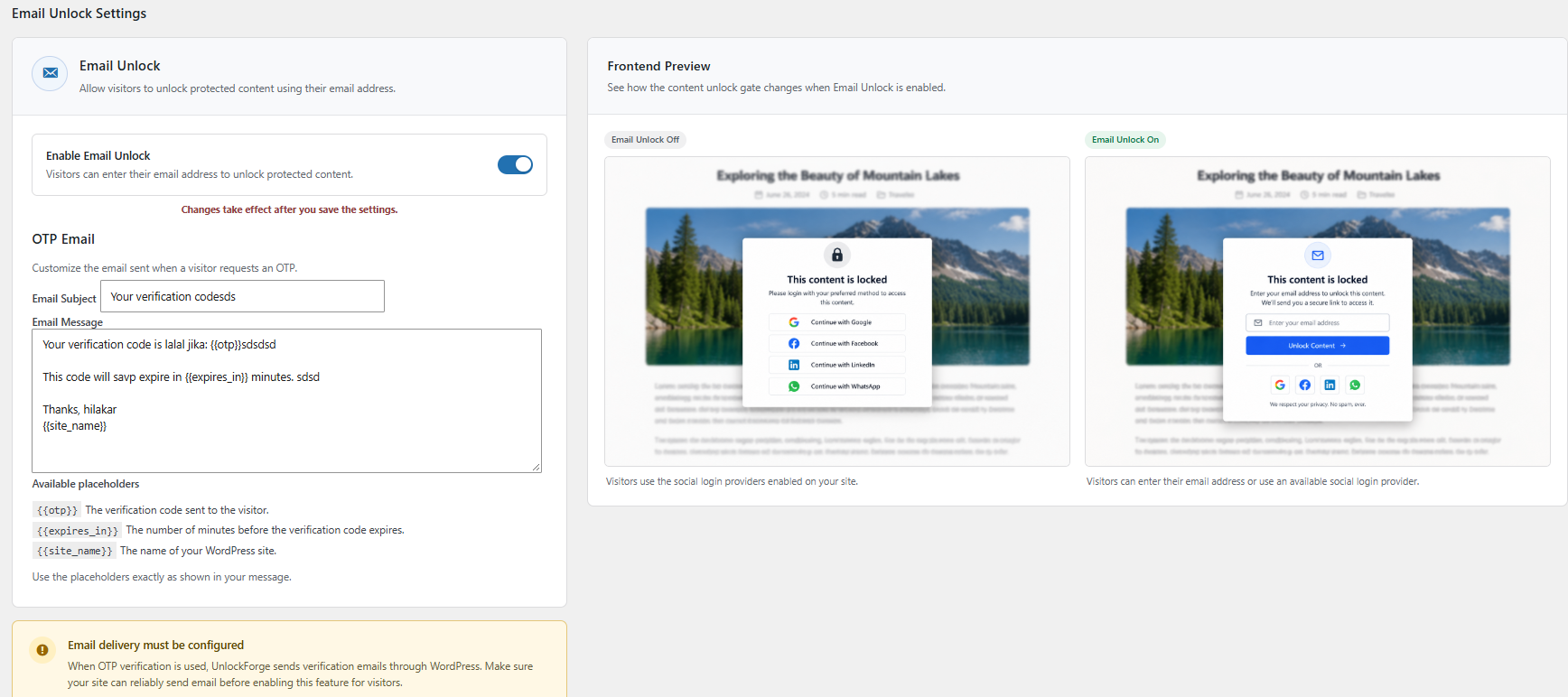Image resolution: width=1568 pixels, height=697 pixels.
Task: Click the 'Frontend Preview' heading
Action: pos(658,66)
